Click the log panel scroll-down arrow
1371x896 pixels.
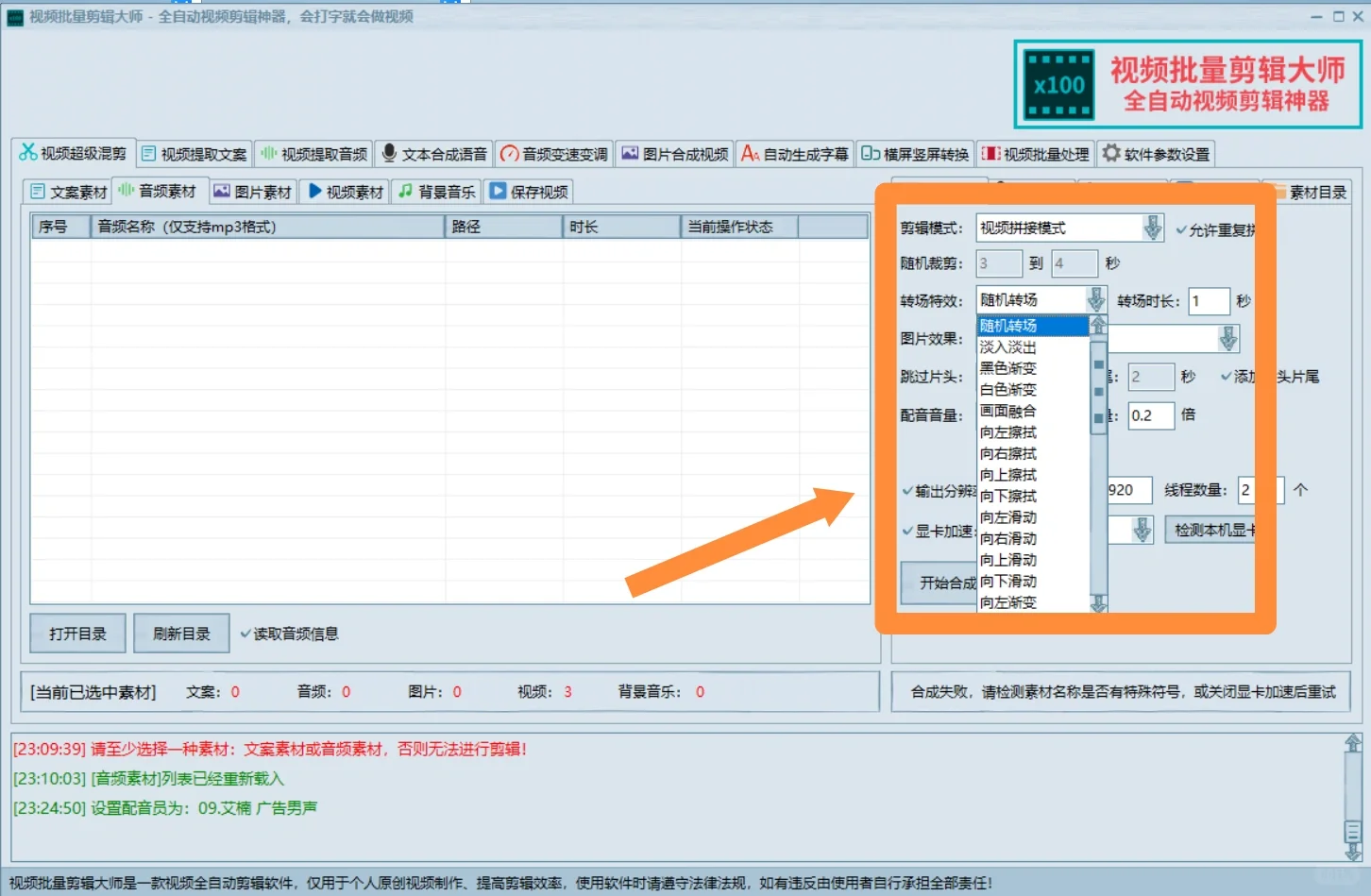tap(1353, 851)
